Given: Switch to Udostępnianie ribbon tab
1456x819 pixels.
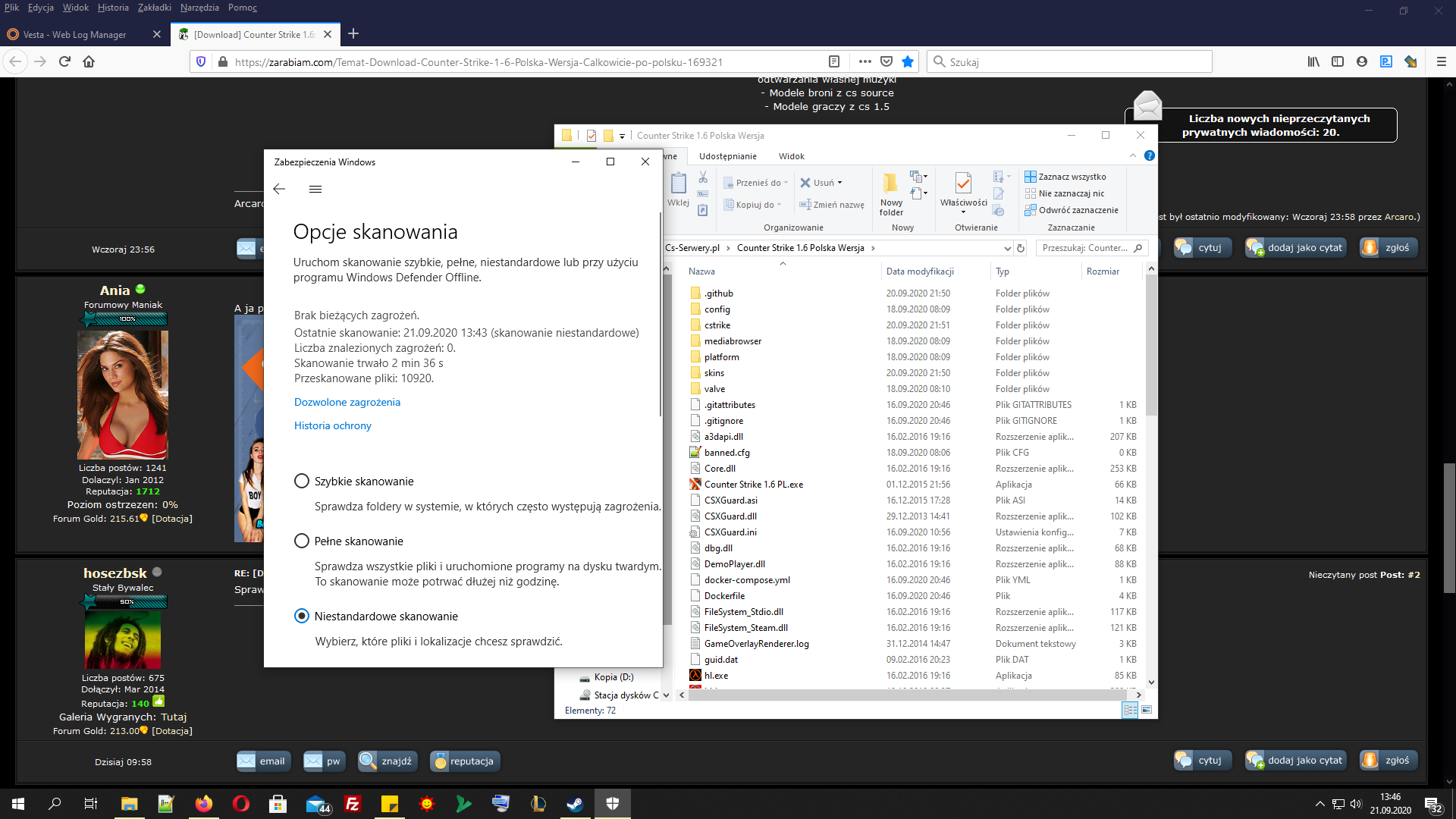Looking at the screenshot, I should pos(727,156).
